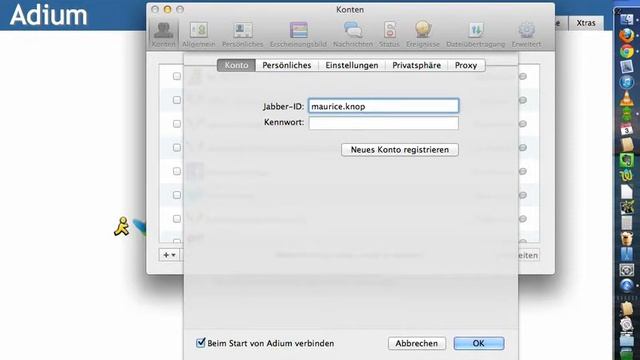The height and width of the screenshot is (360, 640).
Task: Toggle the first account row checkbox
Action: [x=177, y=76]
